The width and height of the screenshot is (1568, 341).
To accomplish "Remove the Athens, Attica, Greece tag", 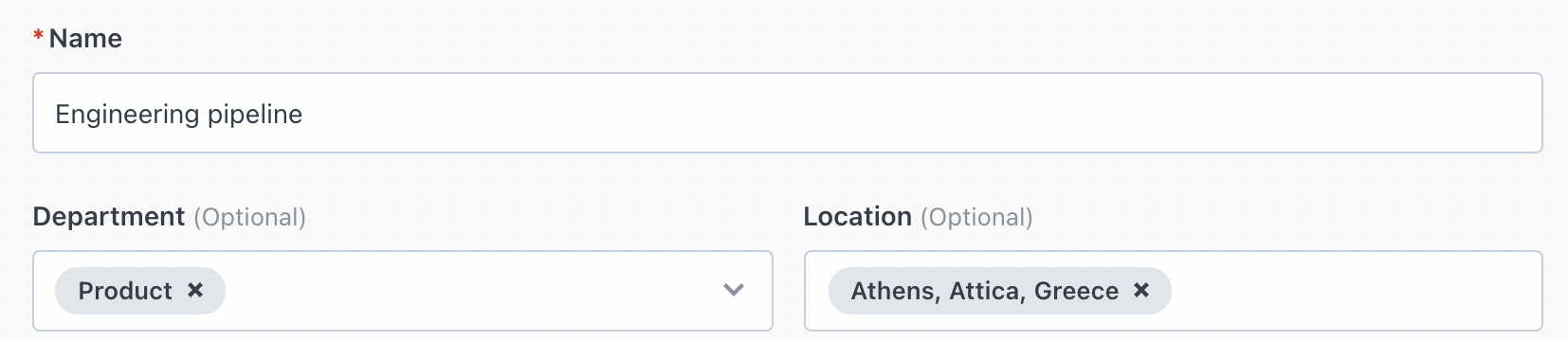I will coord(1141,290).
